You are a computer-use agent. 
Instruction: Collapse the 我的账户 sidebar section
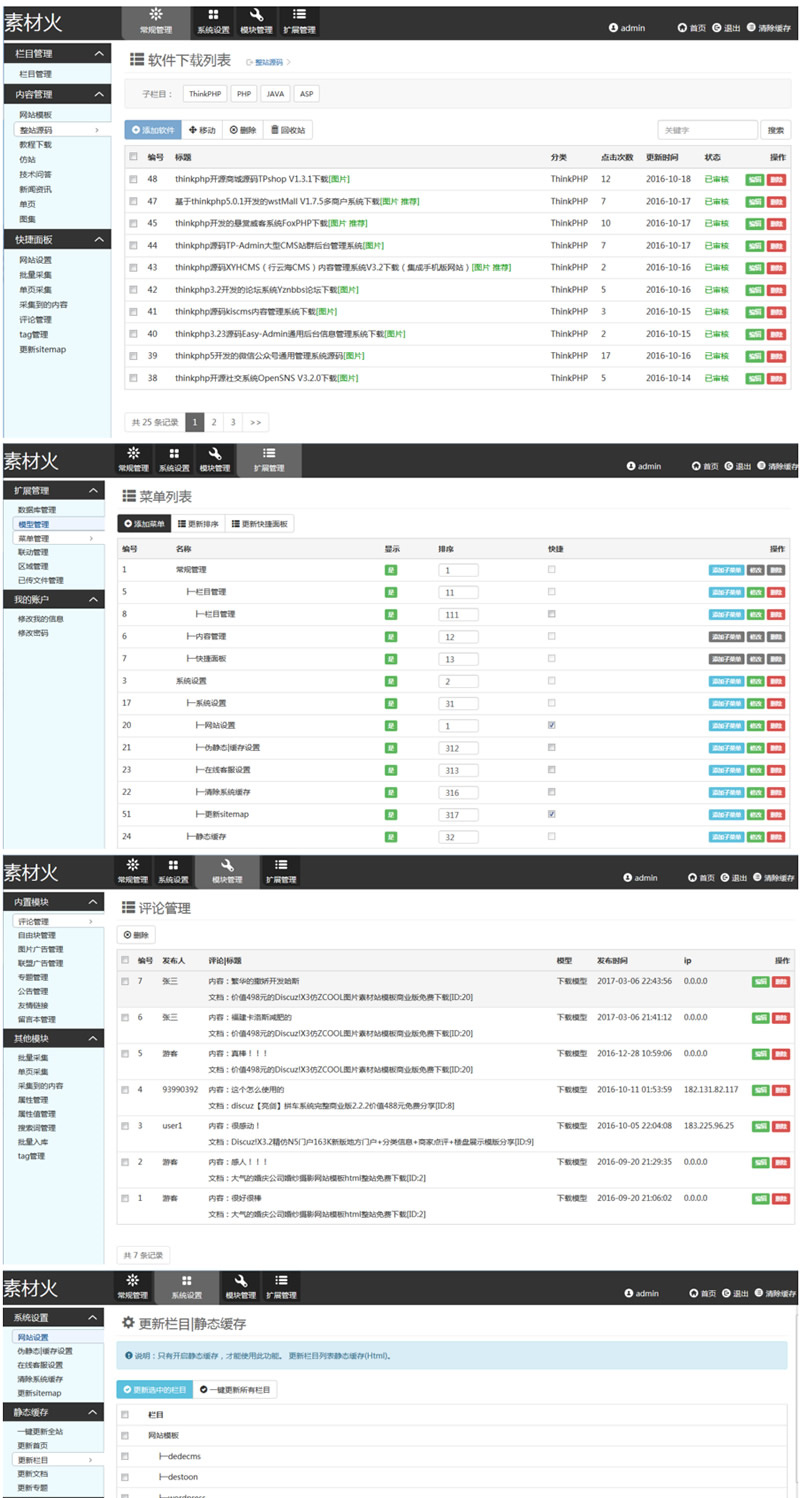93,600
